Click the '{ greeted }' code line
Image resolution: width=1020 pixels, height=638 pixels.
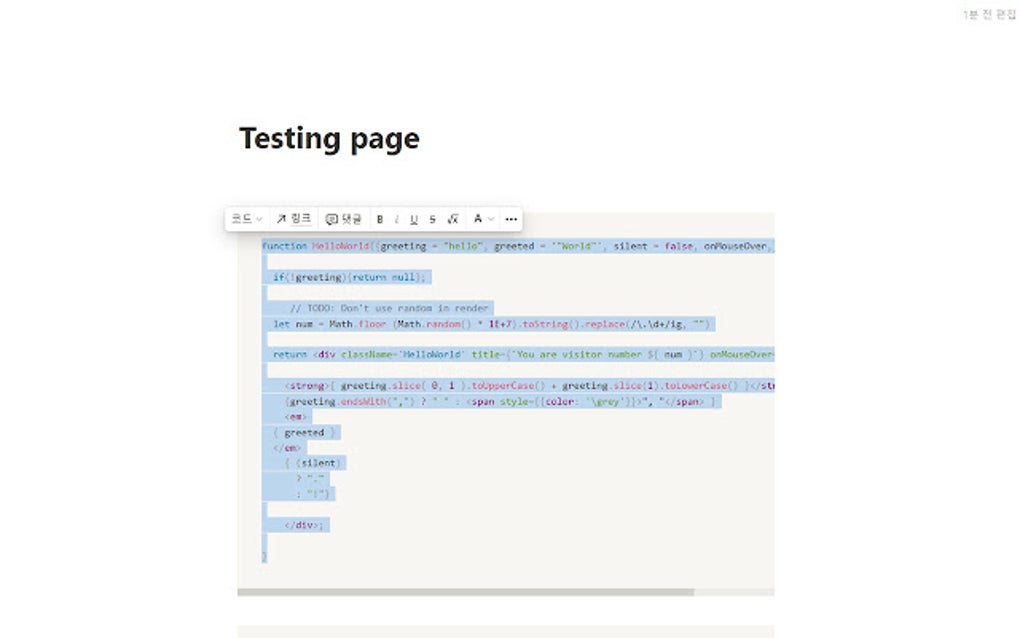(304, 433)
